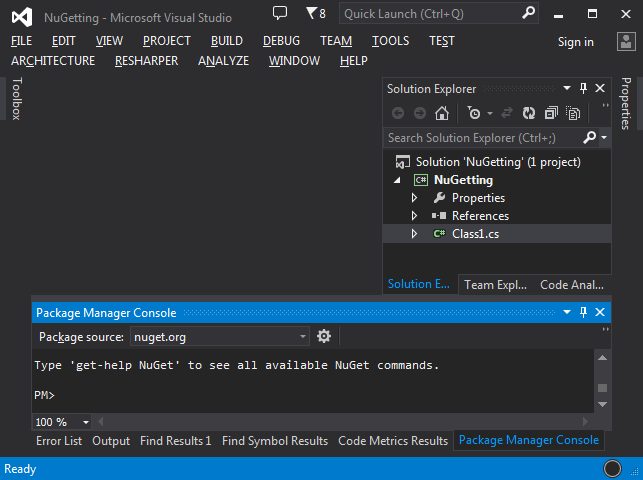The height and width of the screenshot is (480, 643).
Task: Click the Solution Explorer search magnifier icon
Action: (x=590, y=137)
